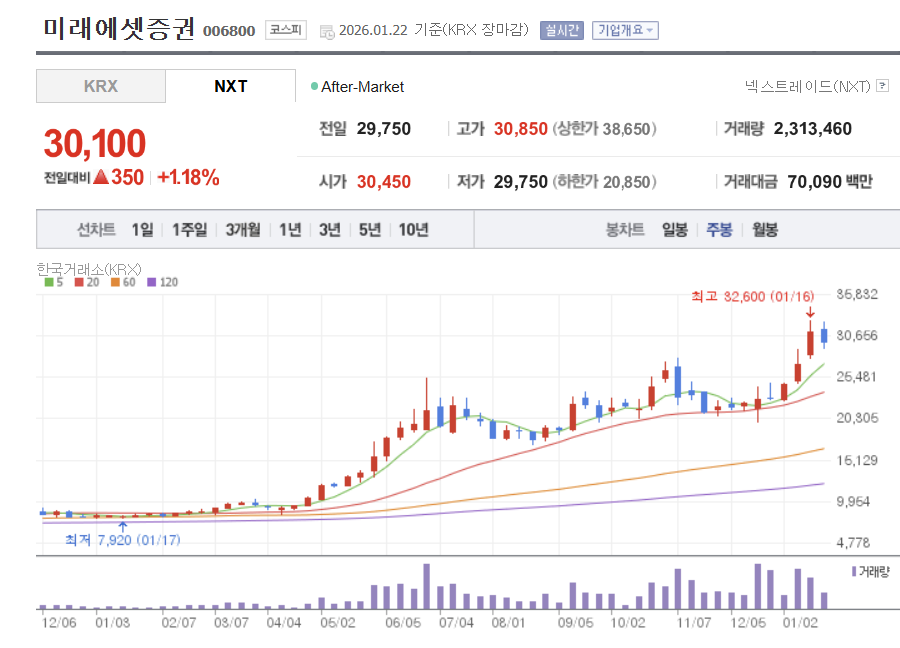
Task: Click the calendar clock icon beside the date
Action: coord(327,32)
